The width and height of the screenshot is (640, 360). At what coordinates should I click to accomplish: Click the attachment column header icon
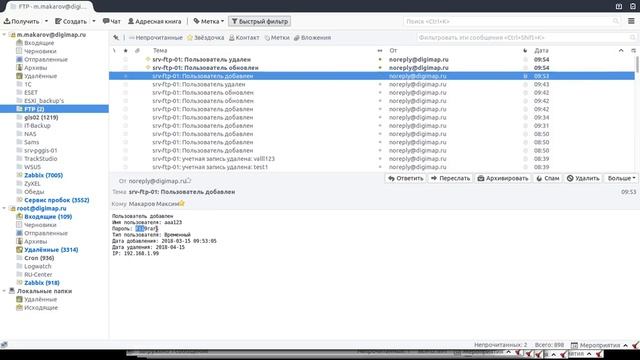tap(137, 51)
